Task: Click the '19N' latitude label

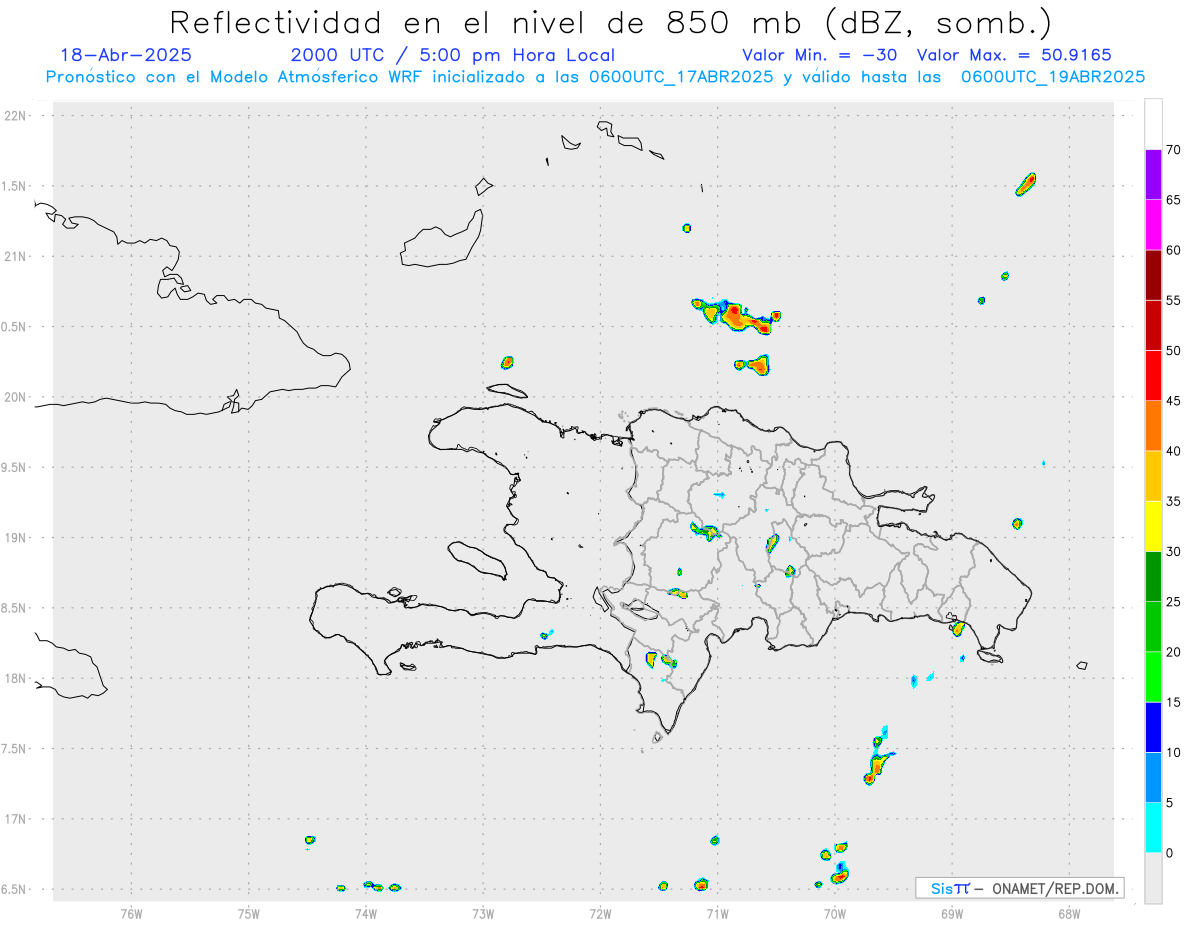Action: pyautogui.click(x=16, y=538)
